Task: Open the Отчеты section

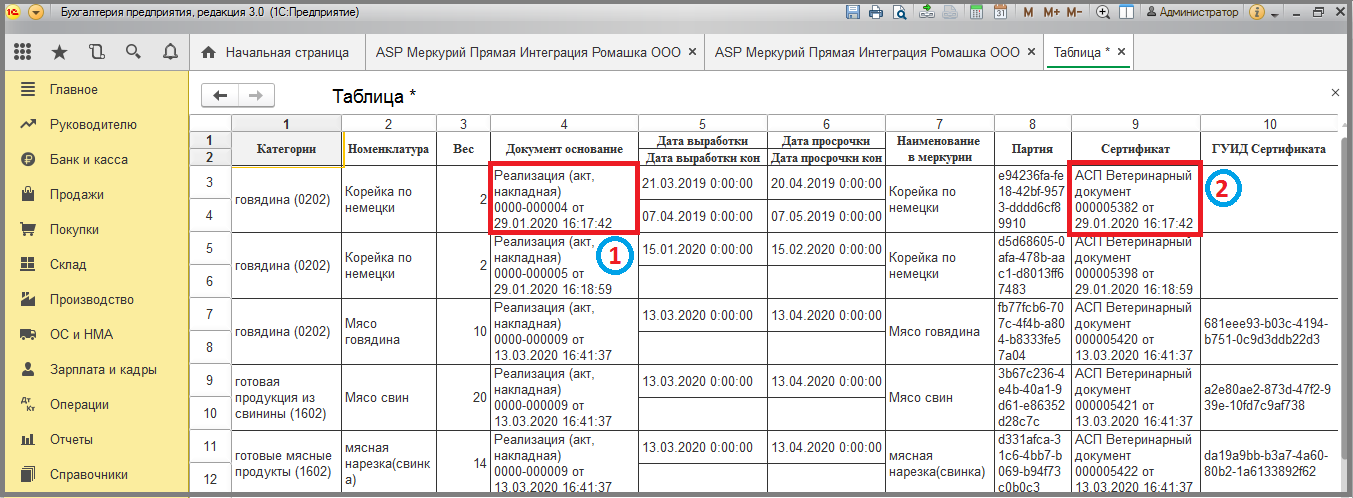Action: pos(95,440)
